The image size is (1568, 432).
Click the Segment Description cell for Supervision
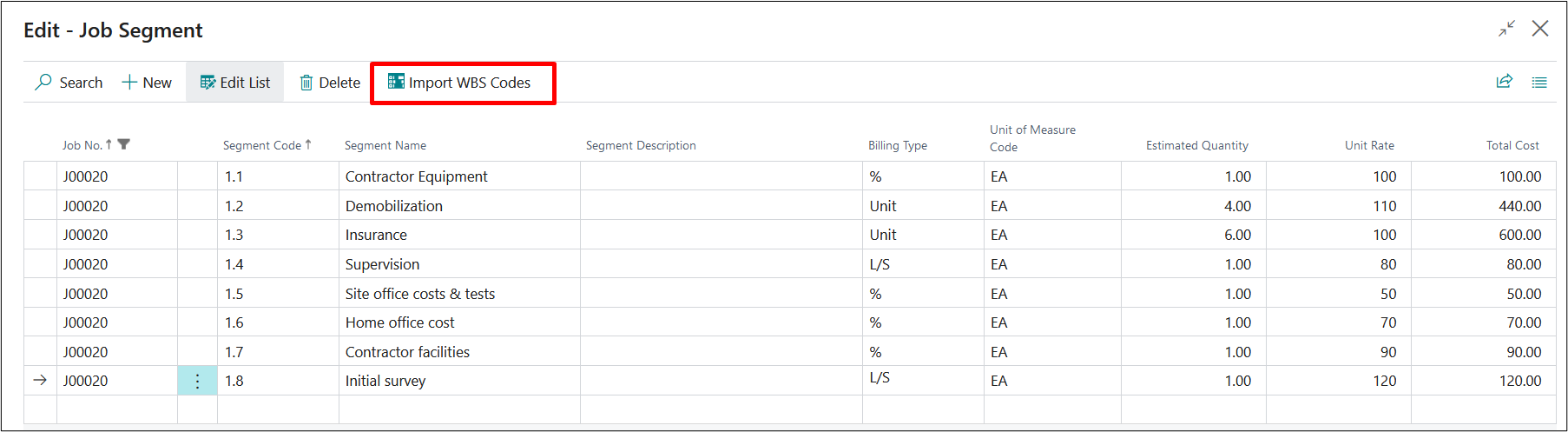(x=721, y=264)
